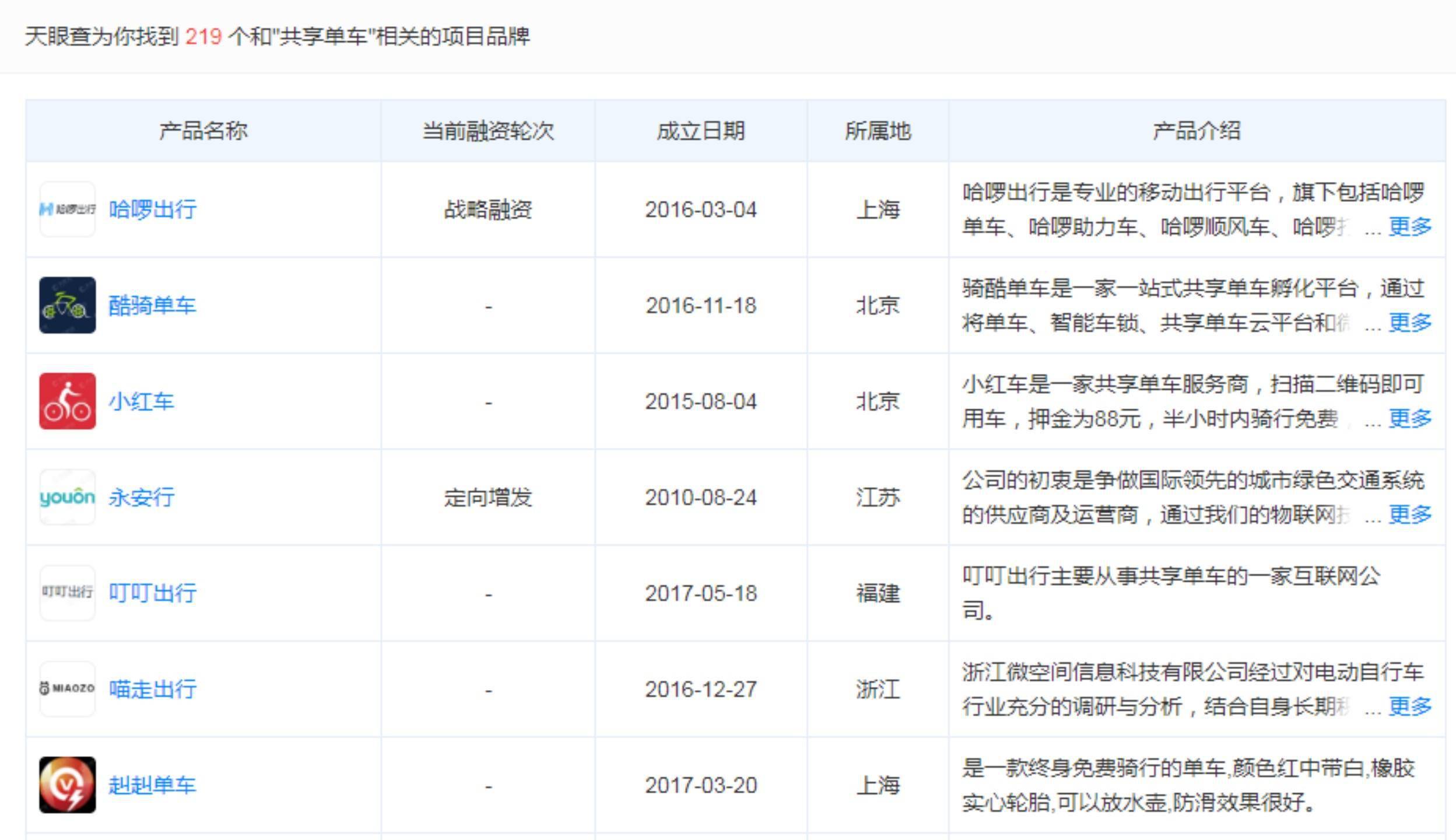This screenshot has width=1456, height=840.
Task: Click the 哈啰出行 logo icon
Action: tap(68, 209)
